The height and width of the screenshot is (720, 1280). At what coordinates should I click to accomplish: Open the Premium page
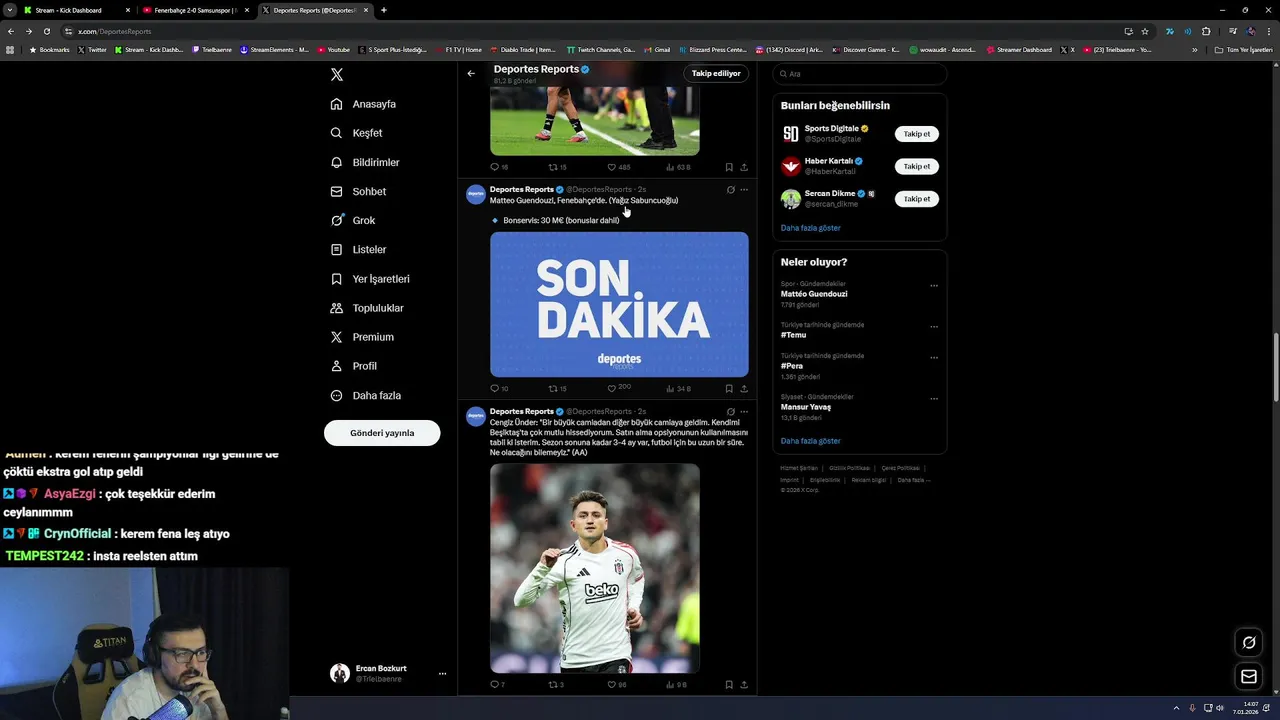[362, 337]
